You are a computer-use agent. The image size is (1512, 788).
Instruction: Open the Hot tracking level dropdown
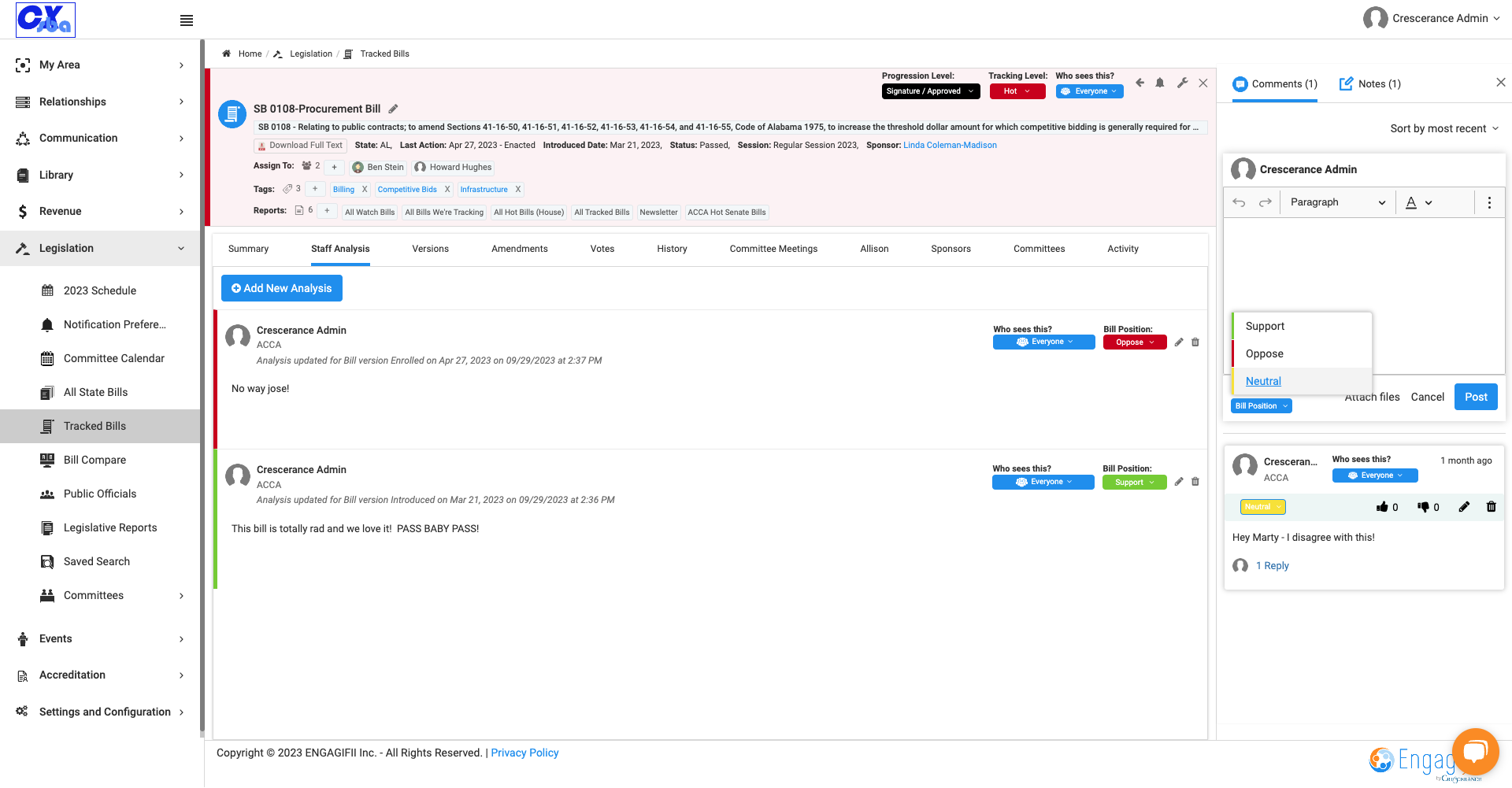click(1017, 91)
